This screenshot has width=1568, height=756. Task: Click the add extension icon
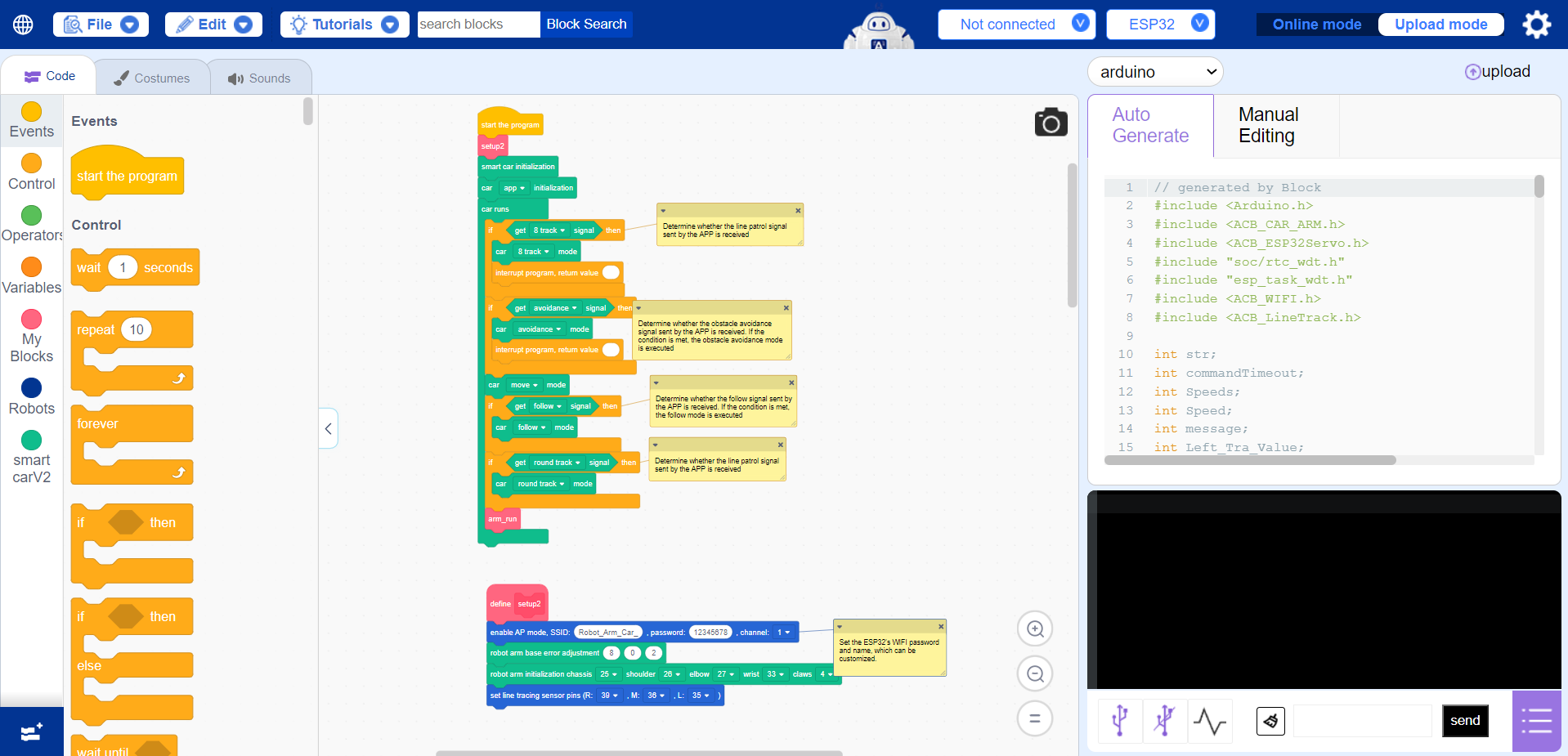[x=31, y=731]
